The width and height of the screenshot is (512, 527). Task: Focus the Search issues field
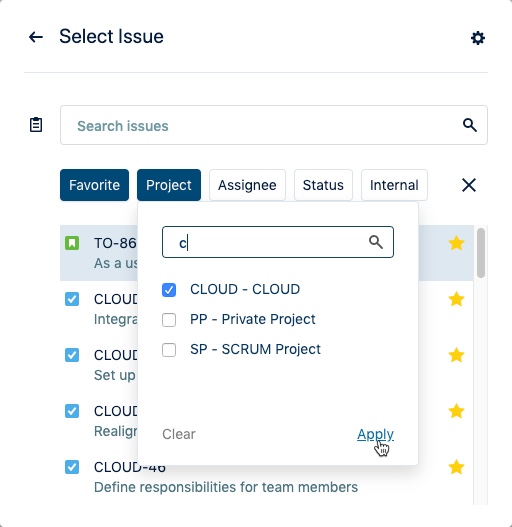coord(274,125)
